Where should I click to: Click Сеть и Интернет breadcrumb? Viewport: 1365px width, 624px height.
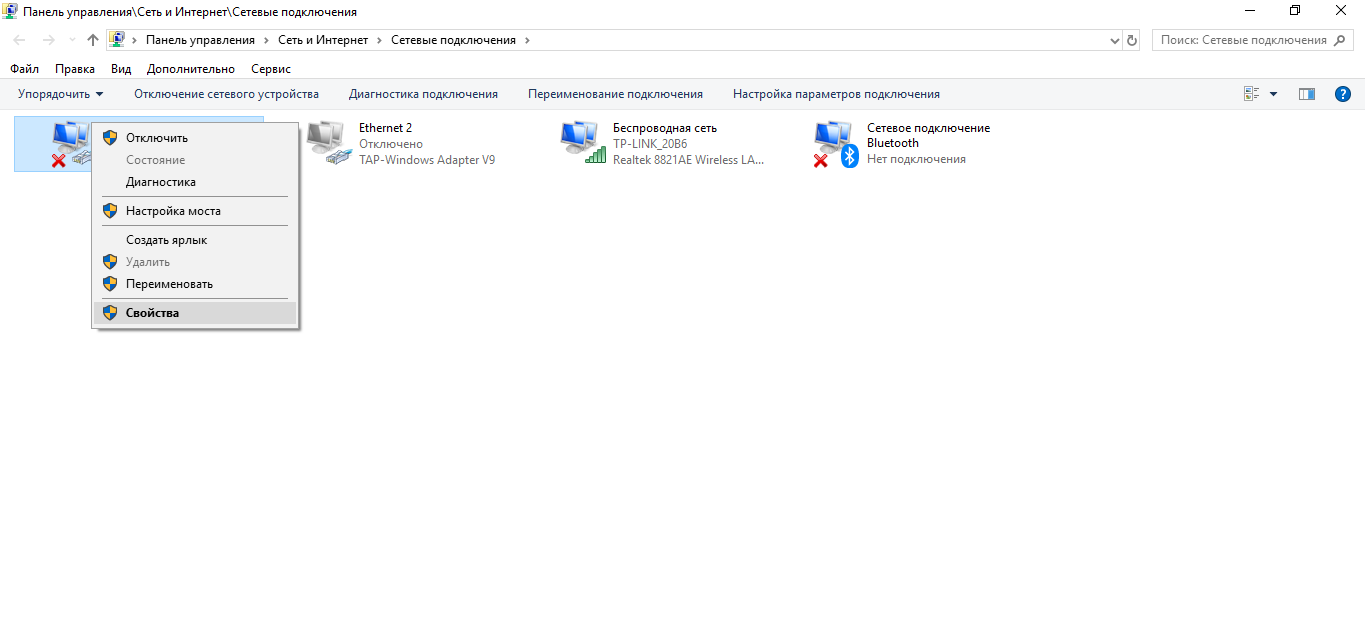323,40
